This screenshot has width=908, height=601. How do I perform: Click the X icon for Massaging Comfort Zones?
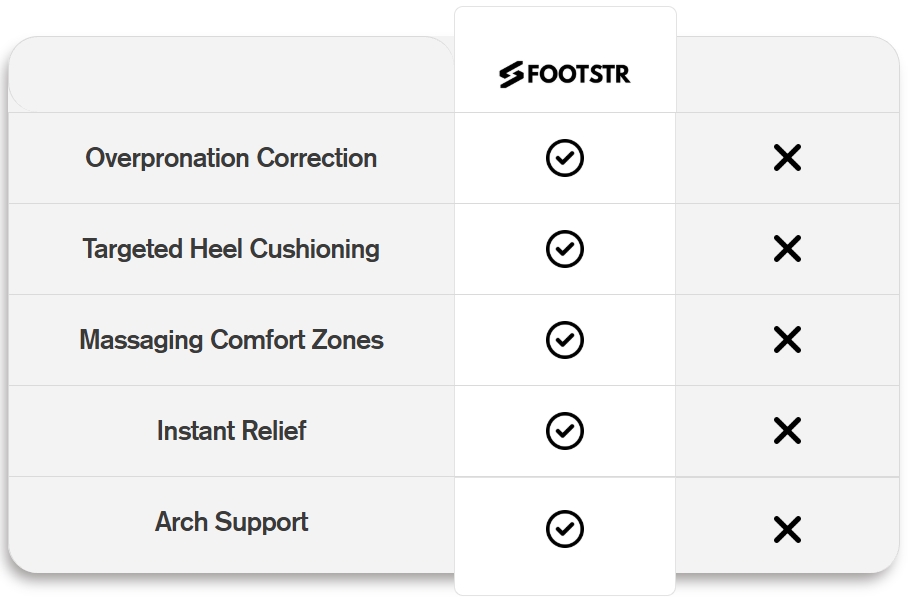click(x=788, y=339)
